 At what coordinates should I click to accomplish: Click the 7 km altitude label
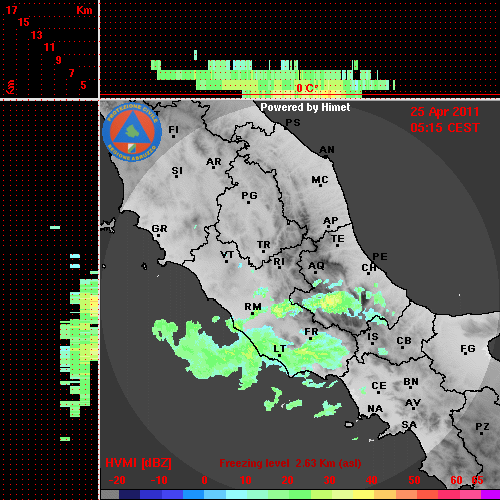[71, 73]
